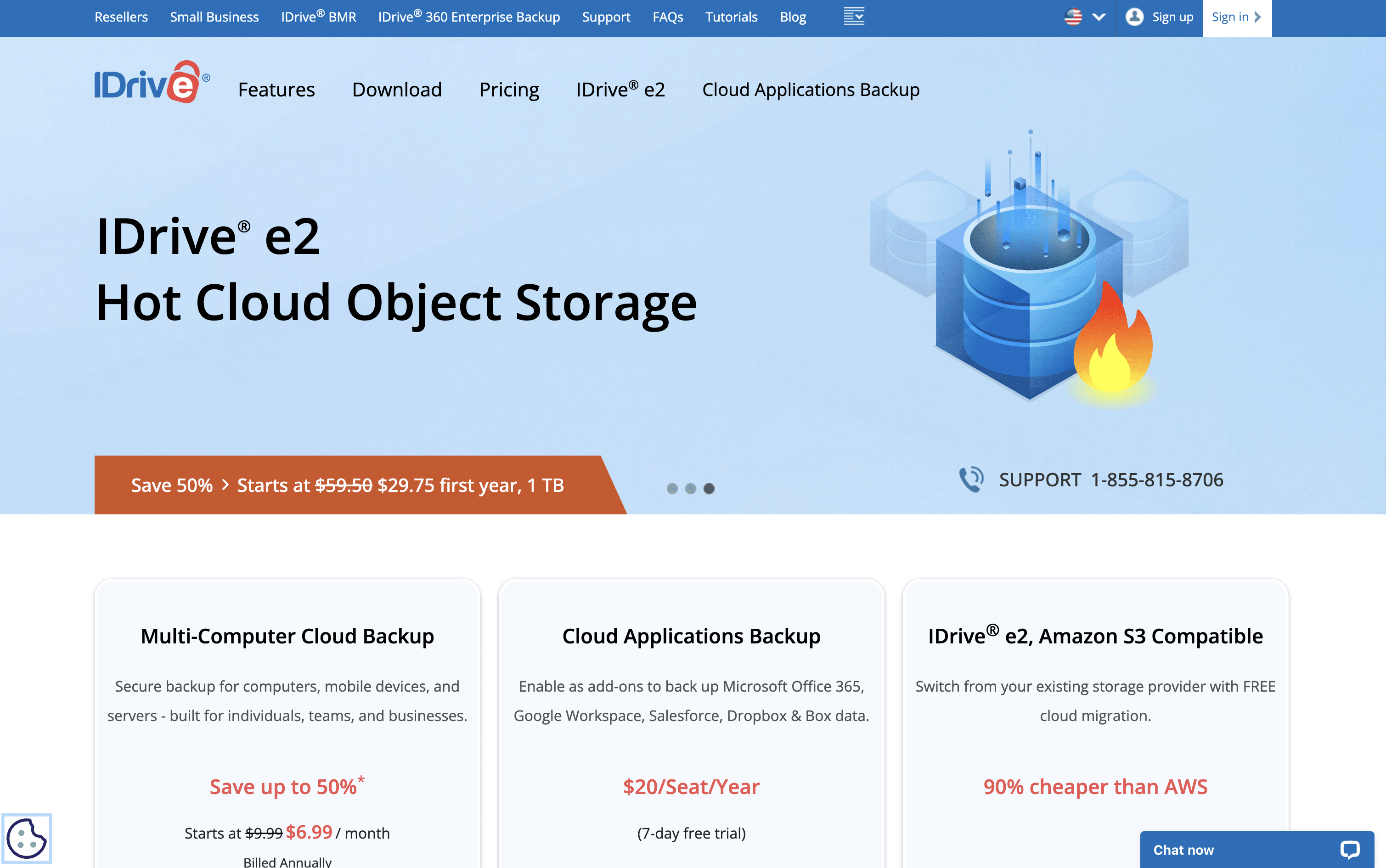Viewport: 1386px width, 868px height.
Task: Open cookie preferences icon
Action: [26, 838]
